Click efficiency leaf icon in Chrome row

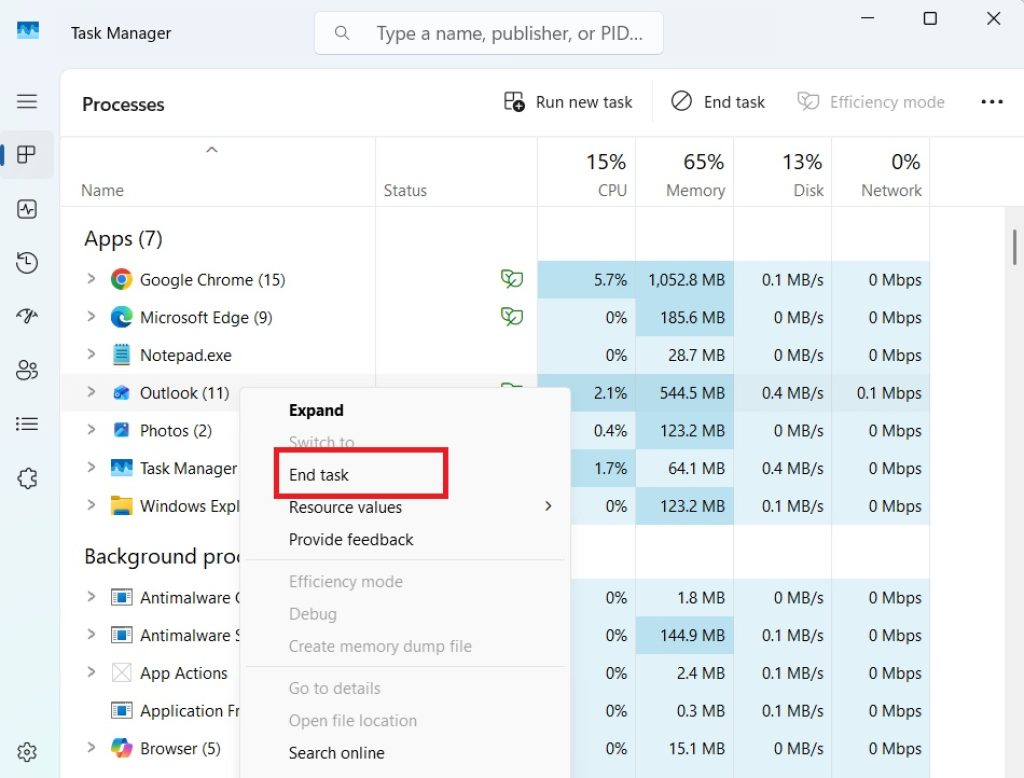[512, 279]
